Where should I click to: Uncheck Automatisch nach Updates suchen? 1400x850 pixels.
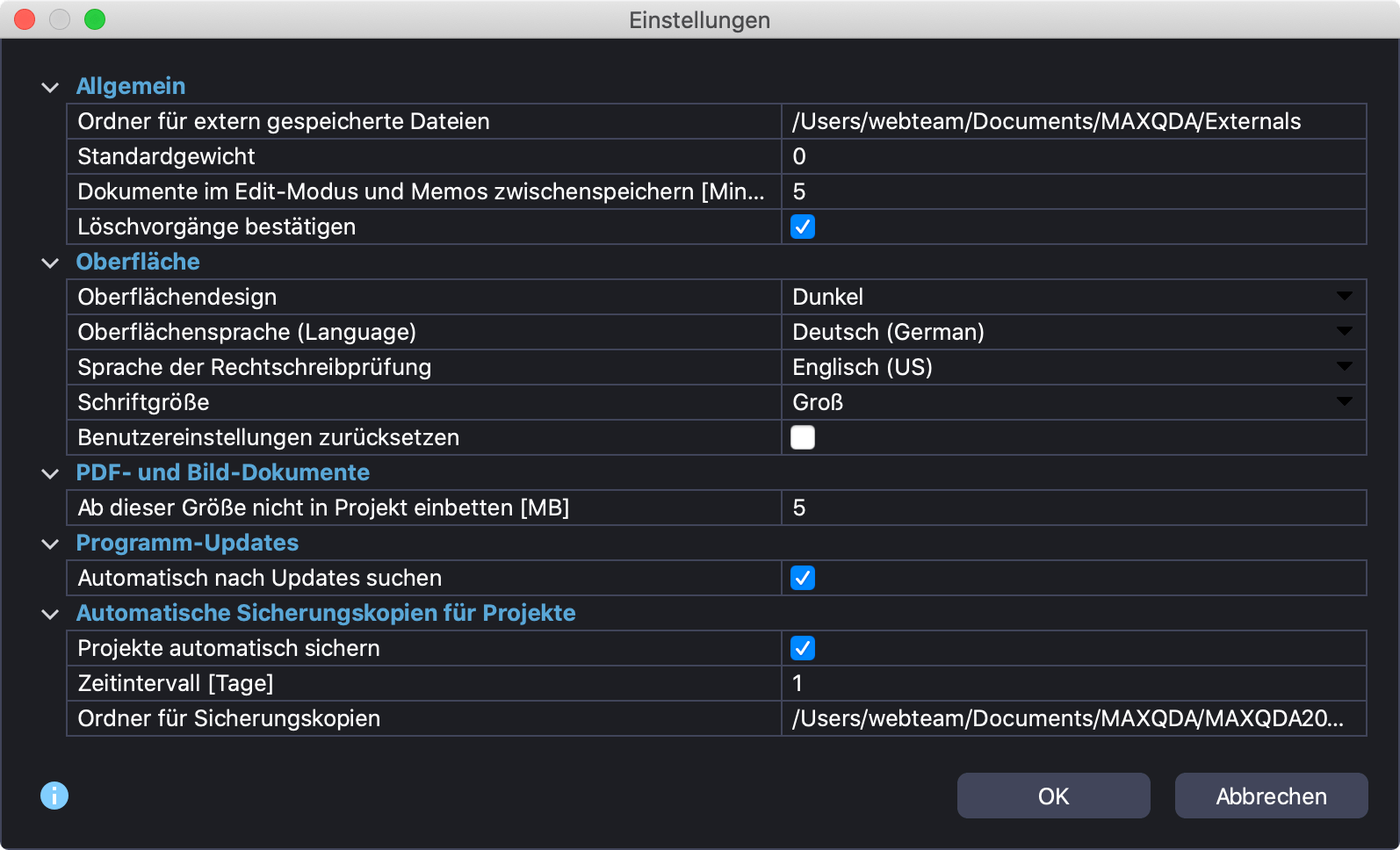pos(802,578)
